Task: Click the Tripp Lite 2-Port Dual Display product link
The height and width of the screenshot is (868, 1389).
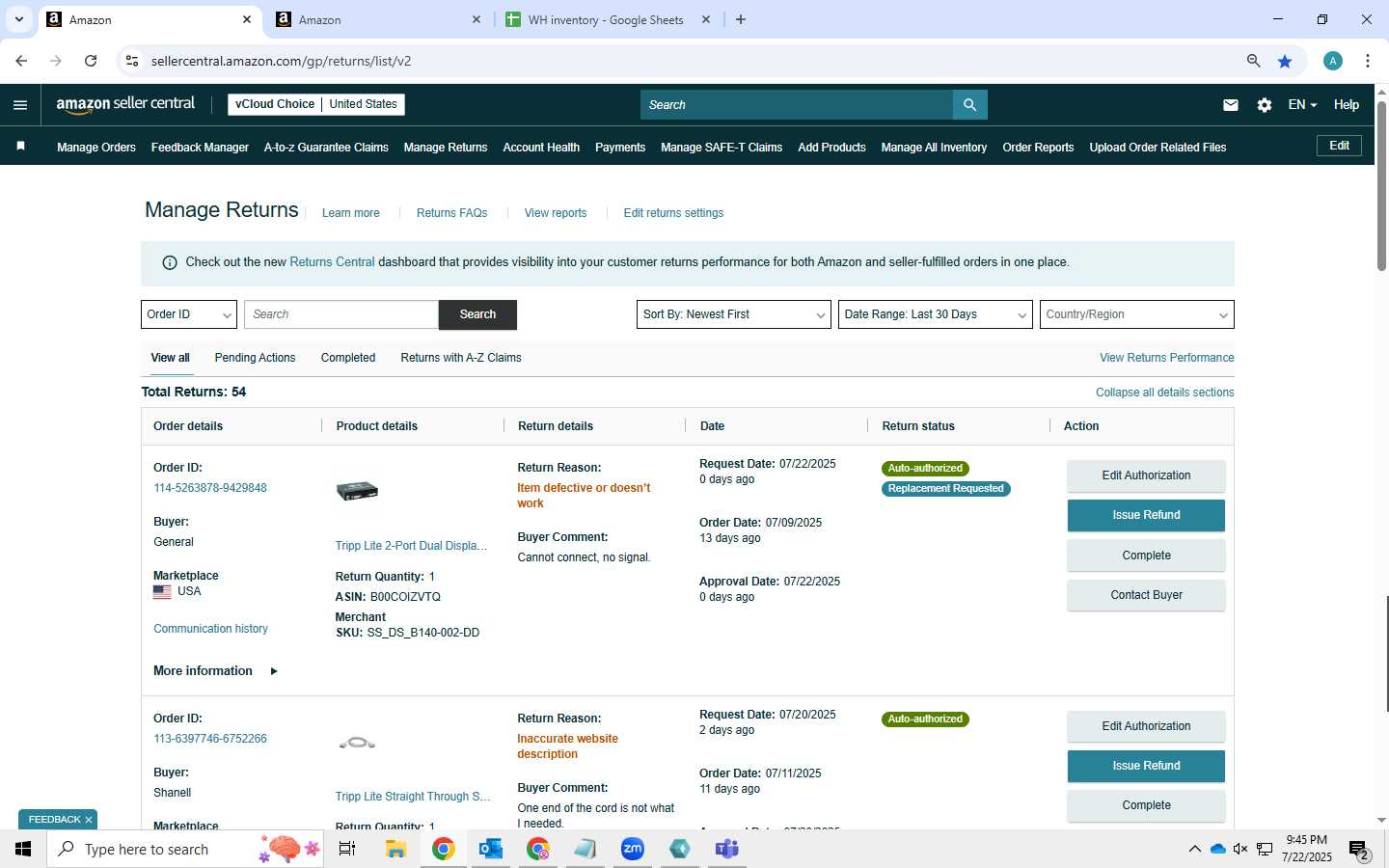Action: pos(411,546)
